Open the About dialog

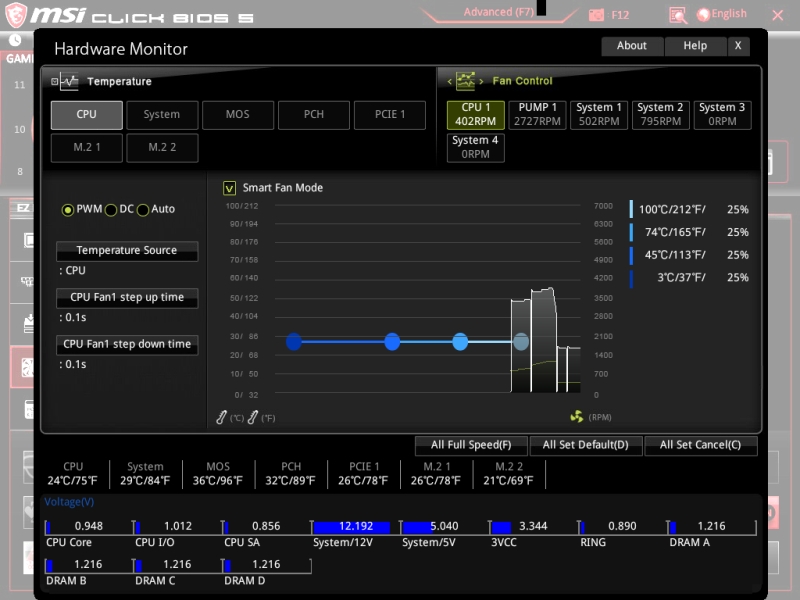tap(632, 46)
